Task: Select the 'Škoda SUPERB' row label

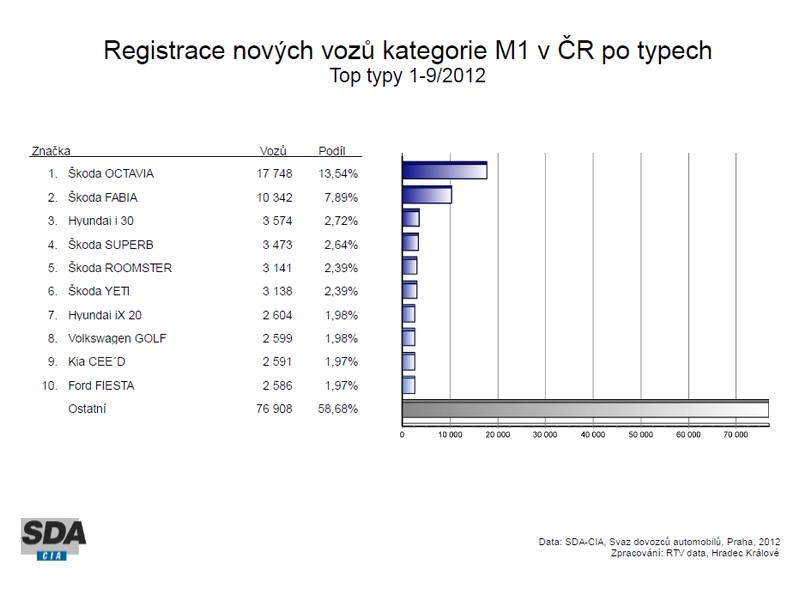Action: point(111,244)
